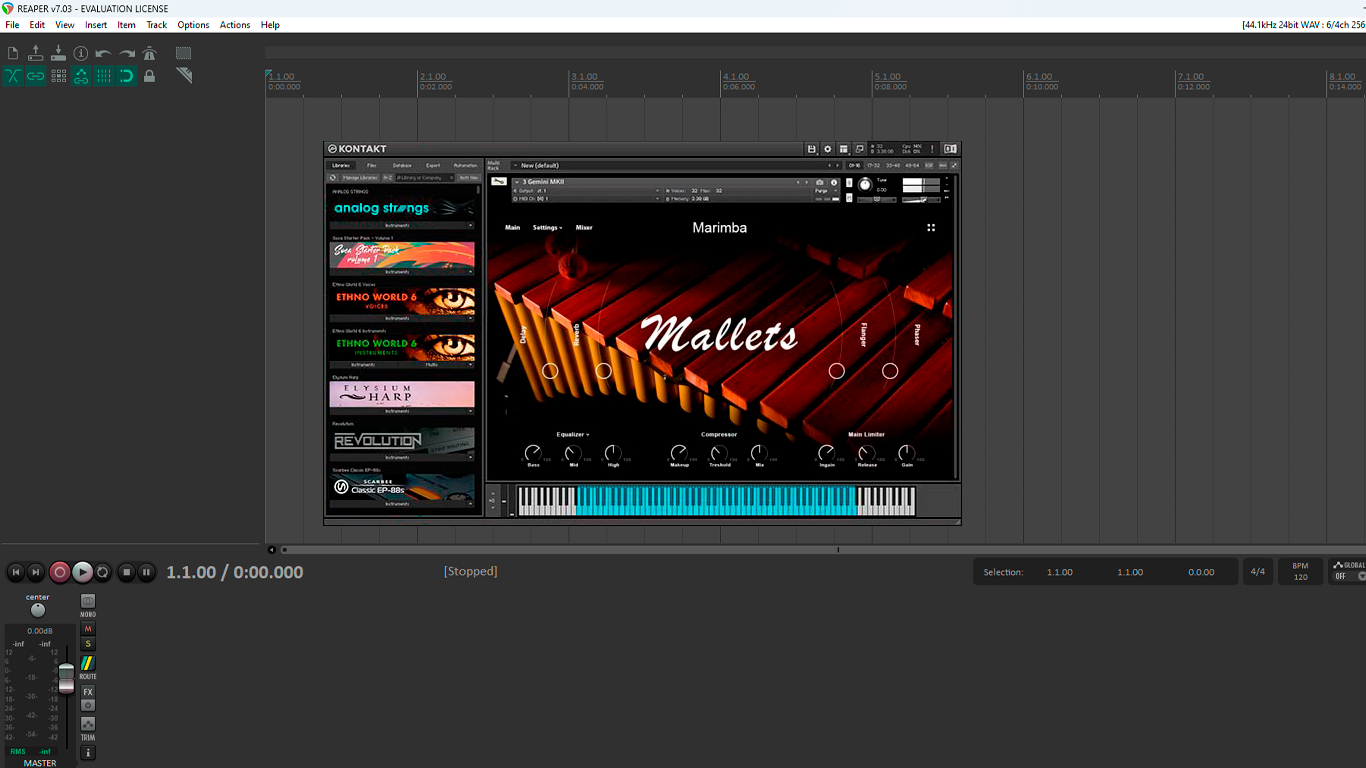This screenshot has width=1366, height=768.
Task: Click the Pause transport button
Action: click(x=146, y=572)
